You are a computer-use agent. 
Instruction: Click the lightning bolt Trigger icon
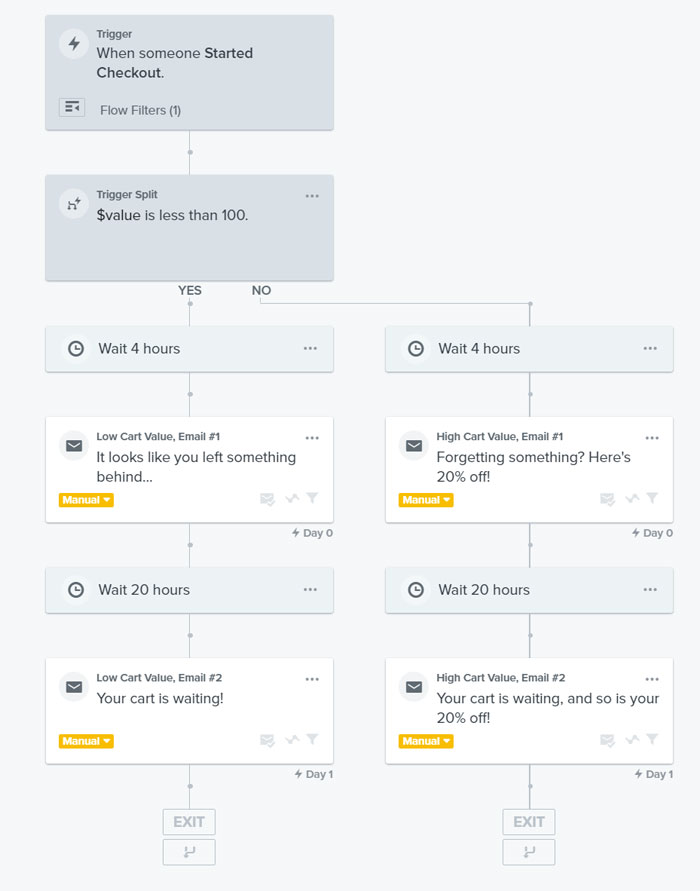click(74, 44)
